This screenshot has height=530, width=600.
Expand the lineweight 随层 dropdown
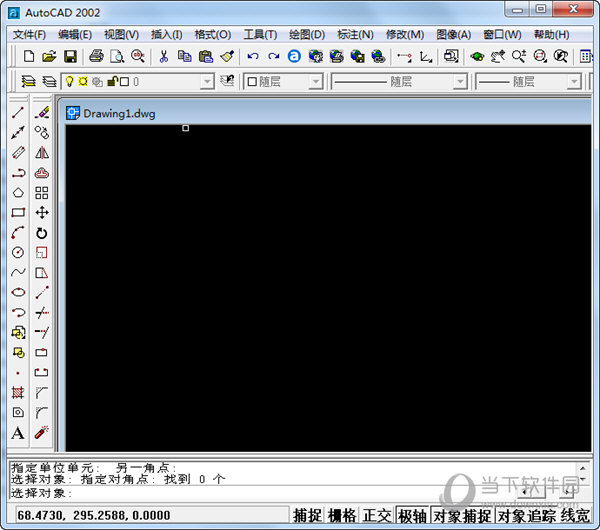pos(574,82)
